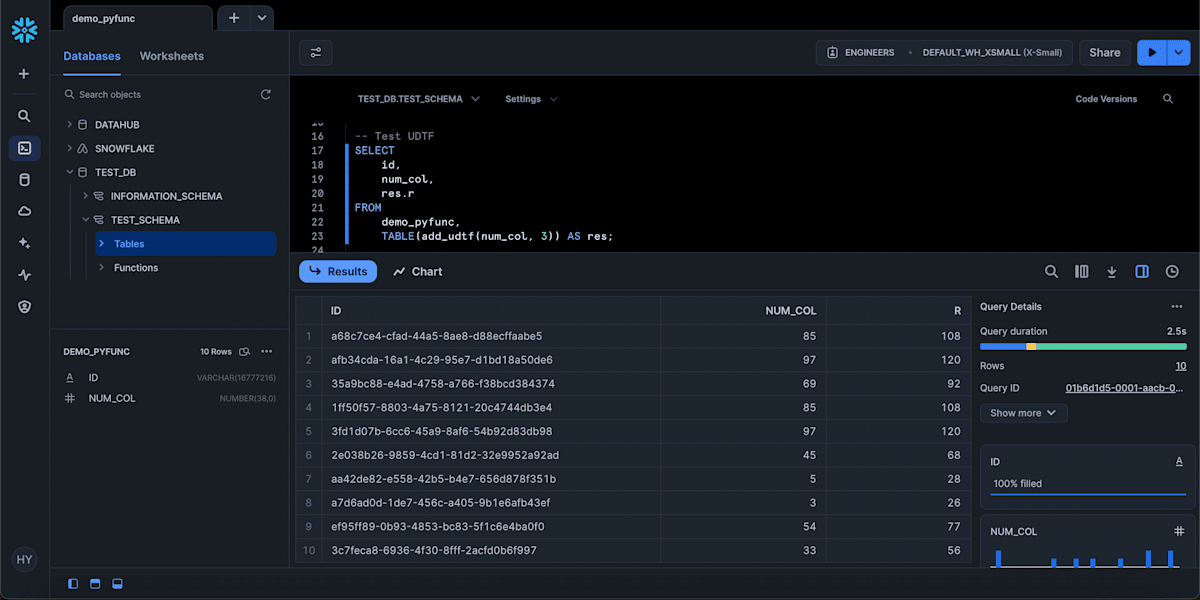Open the Query ID link
The height and width of the screenshot is (600, 1200).
1126,388
